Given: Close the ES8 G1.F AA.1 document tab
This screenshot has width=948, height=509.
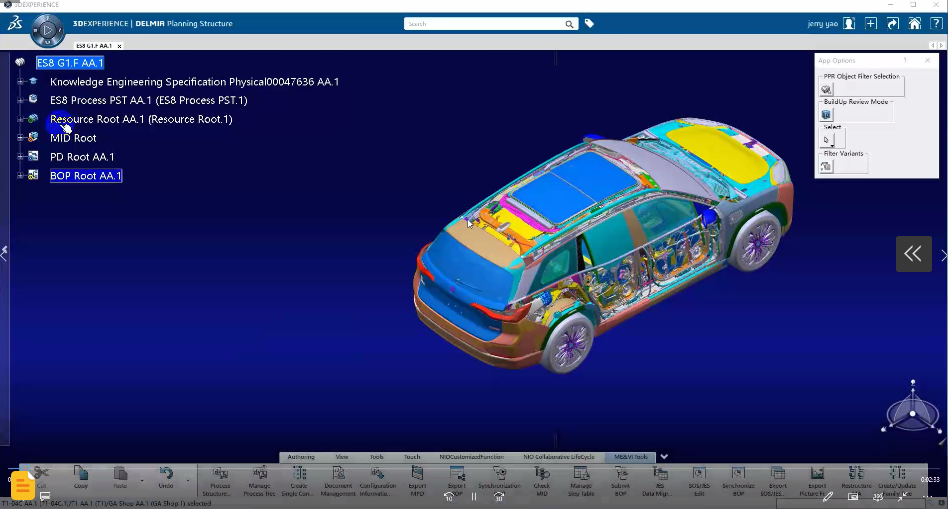Looking at the screenshot, I should click(x=120, y=46).
